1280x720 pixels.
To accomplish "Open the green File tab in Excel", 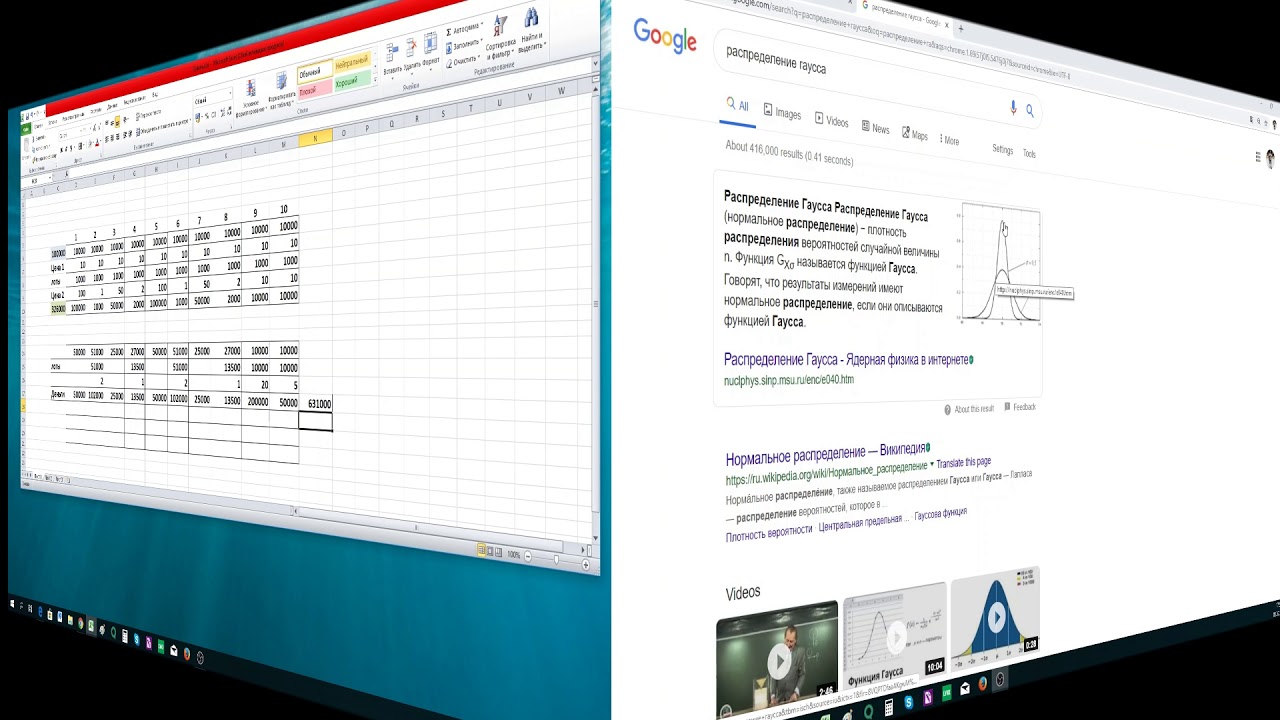I will coord(26,129).
